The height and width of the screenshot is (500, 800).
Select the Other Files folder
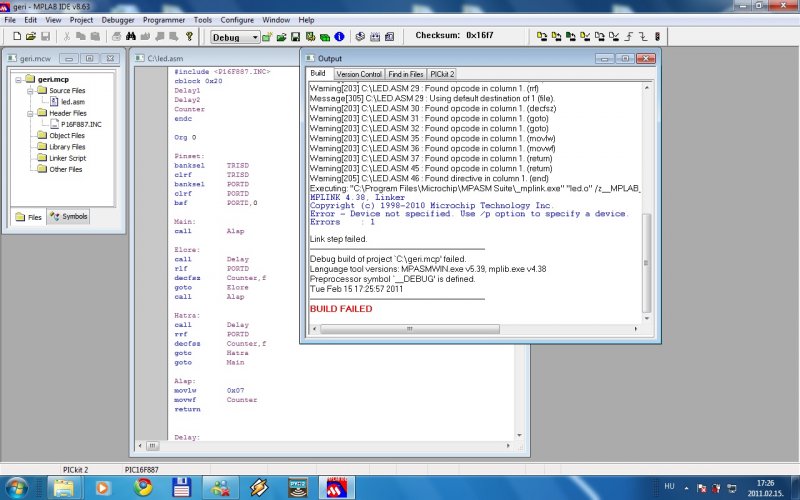[x=60, y=169]
